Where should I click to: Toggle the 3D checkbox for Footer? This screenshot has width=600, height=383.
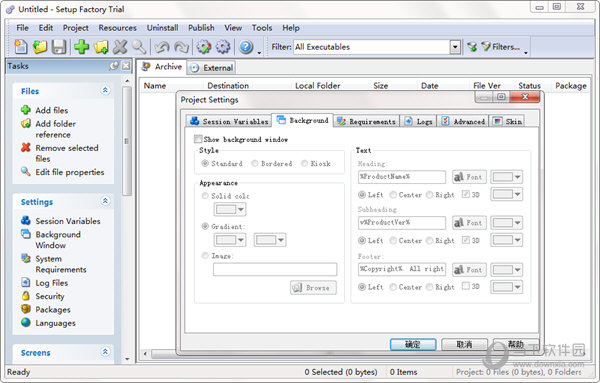tap(466, 286)
